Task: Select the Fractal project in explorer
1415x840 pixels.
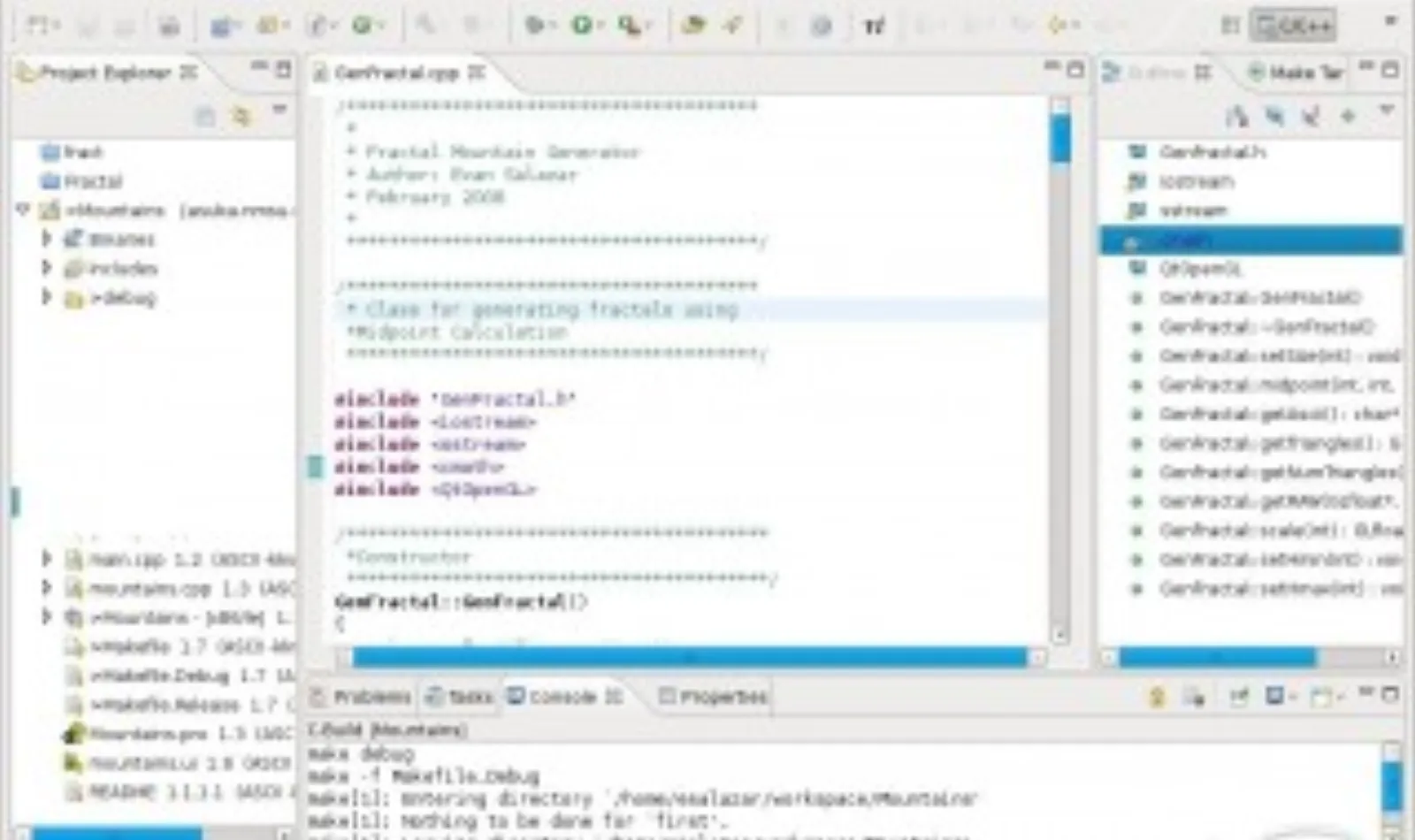Action: pyautogui.click(x=82, y=181)
